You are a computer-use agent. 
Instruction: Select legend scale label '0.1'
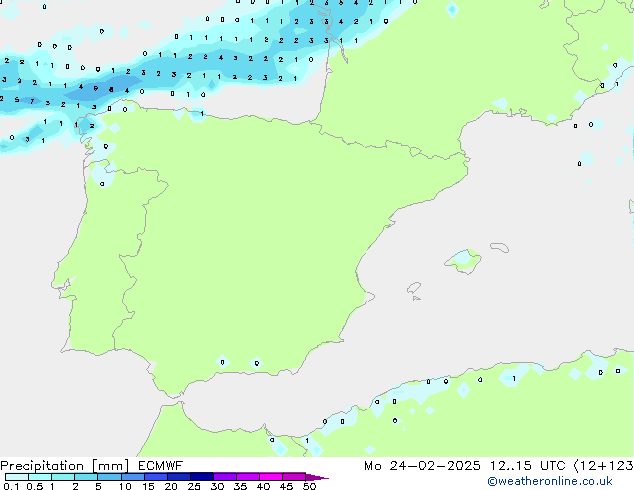[x=11, y=486]
